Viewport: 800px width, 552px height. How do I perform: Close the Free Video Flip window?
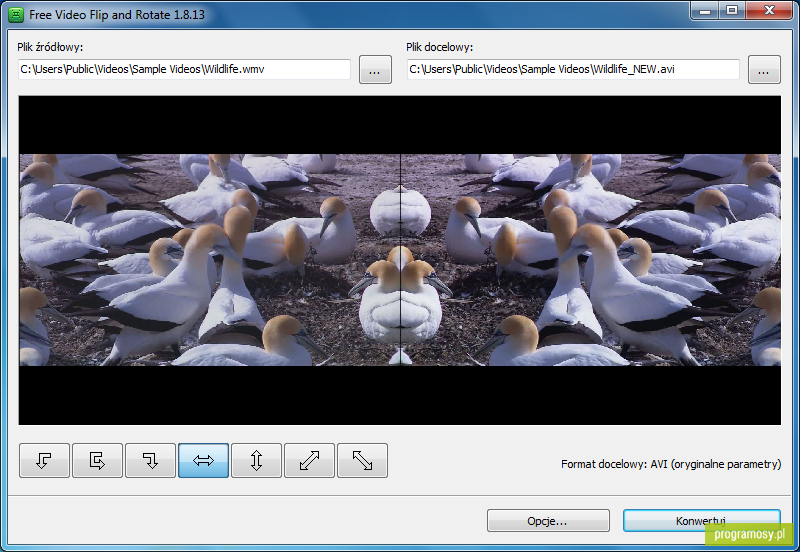[x=769, y=10]
